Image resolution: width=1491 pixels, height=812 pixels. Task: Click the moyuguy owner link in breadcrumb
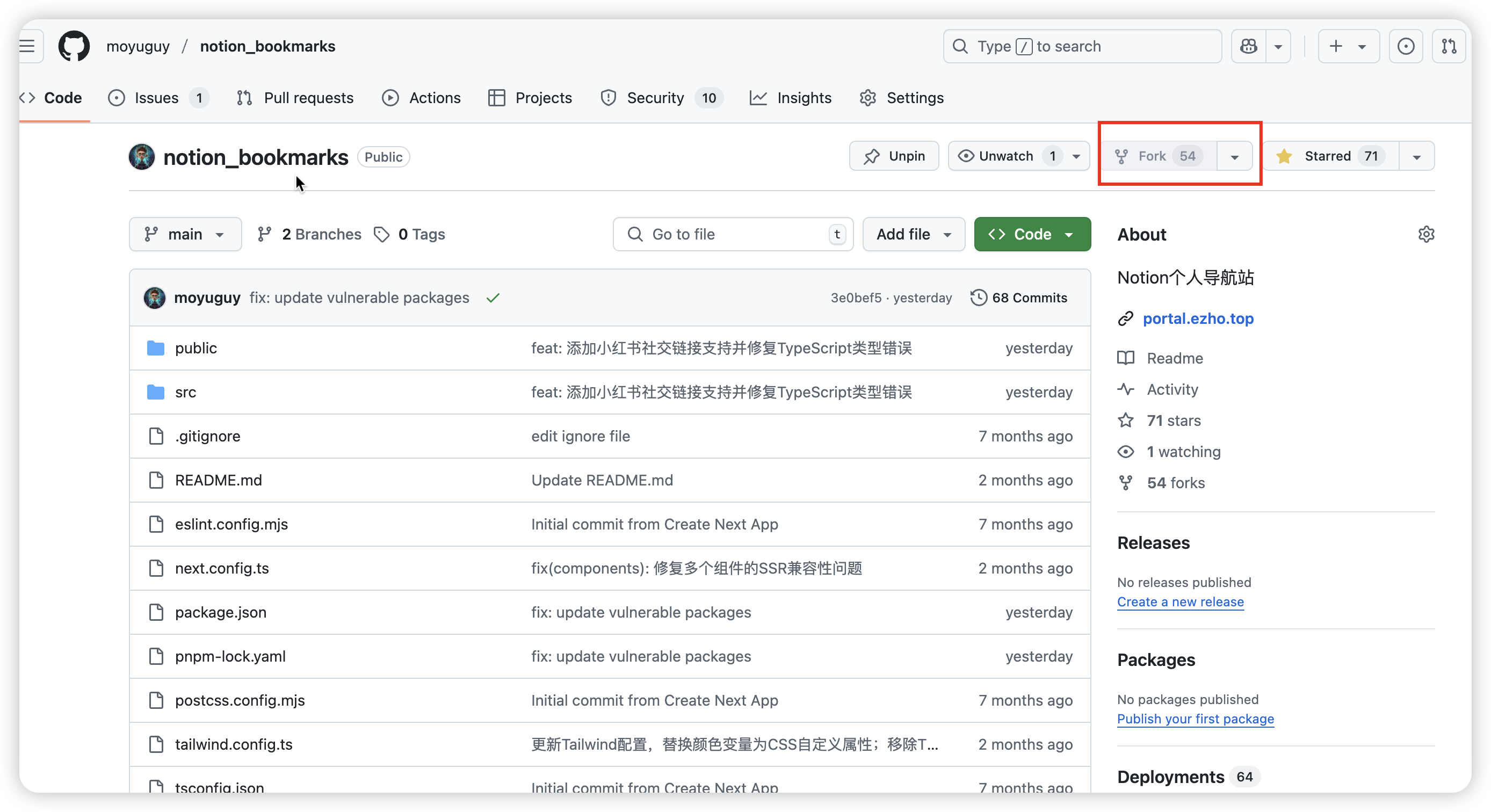pyautogui.click(x=137, y=46)
